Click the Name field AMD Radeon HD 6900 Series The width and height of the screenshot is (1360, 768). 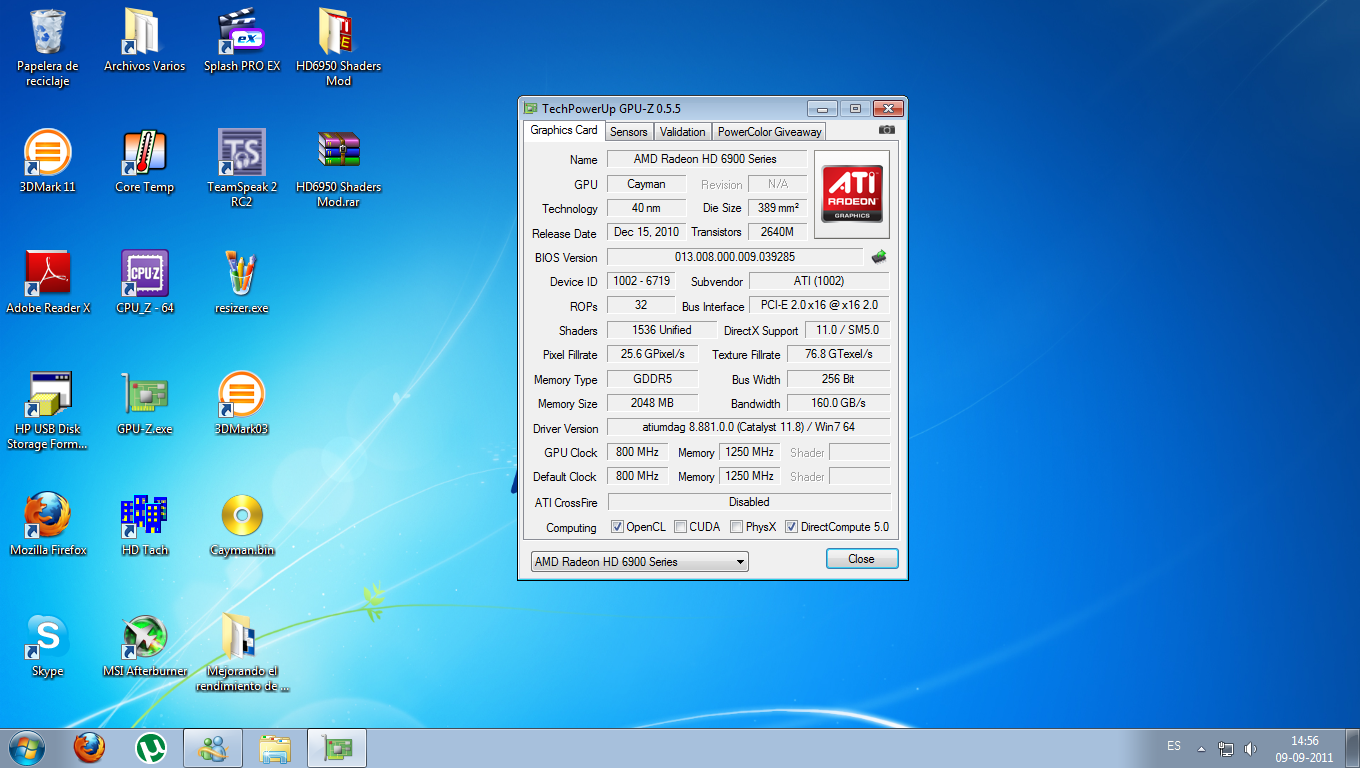tap(706, 159)
